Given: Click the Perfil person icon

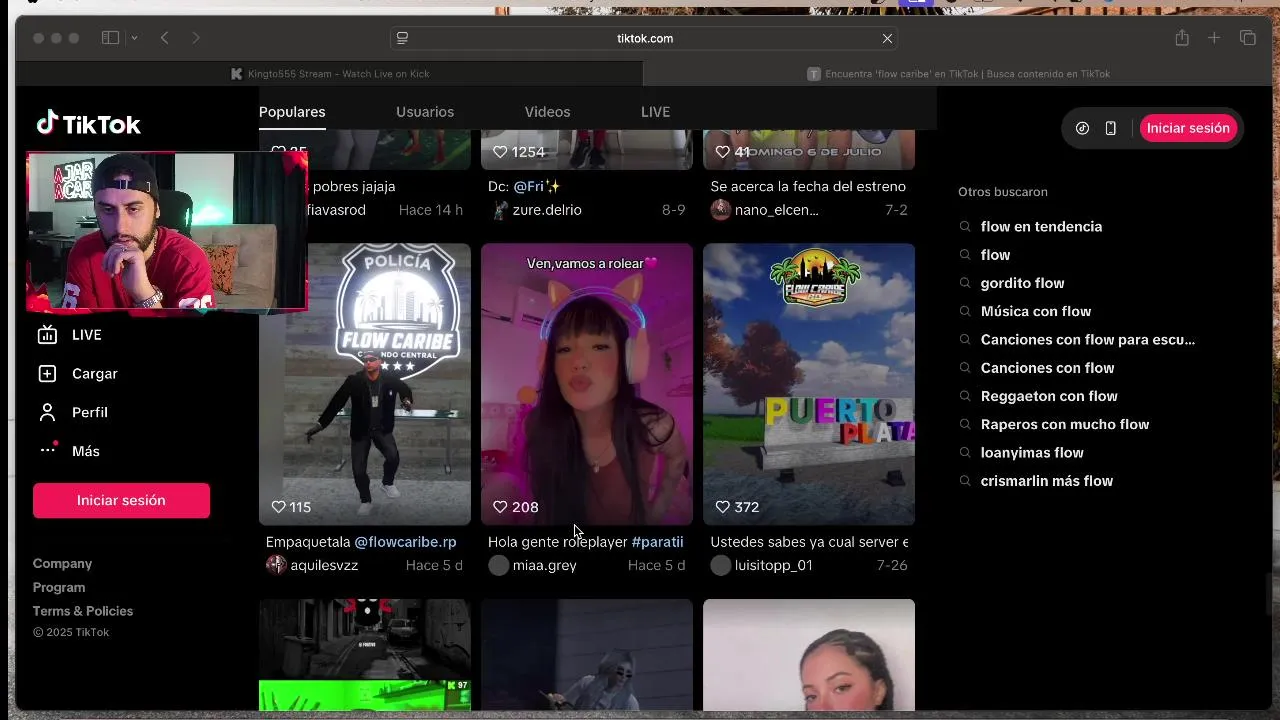Looking at the screenshot, I should 47,412.
